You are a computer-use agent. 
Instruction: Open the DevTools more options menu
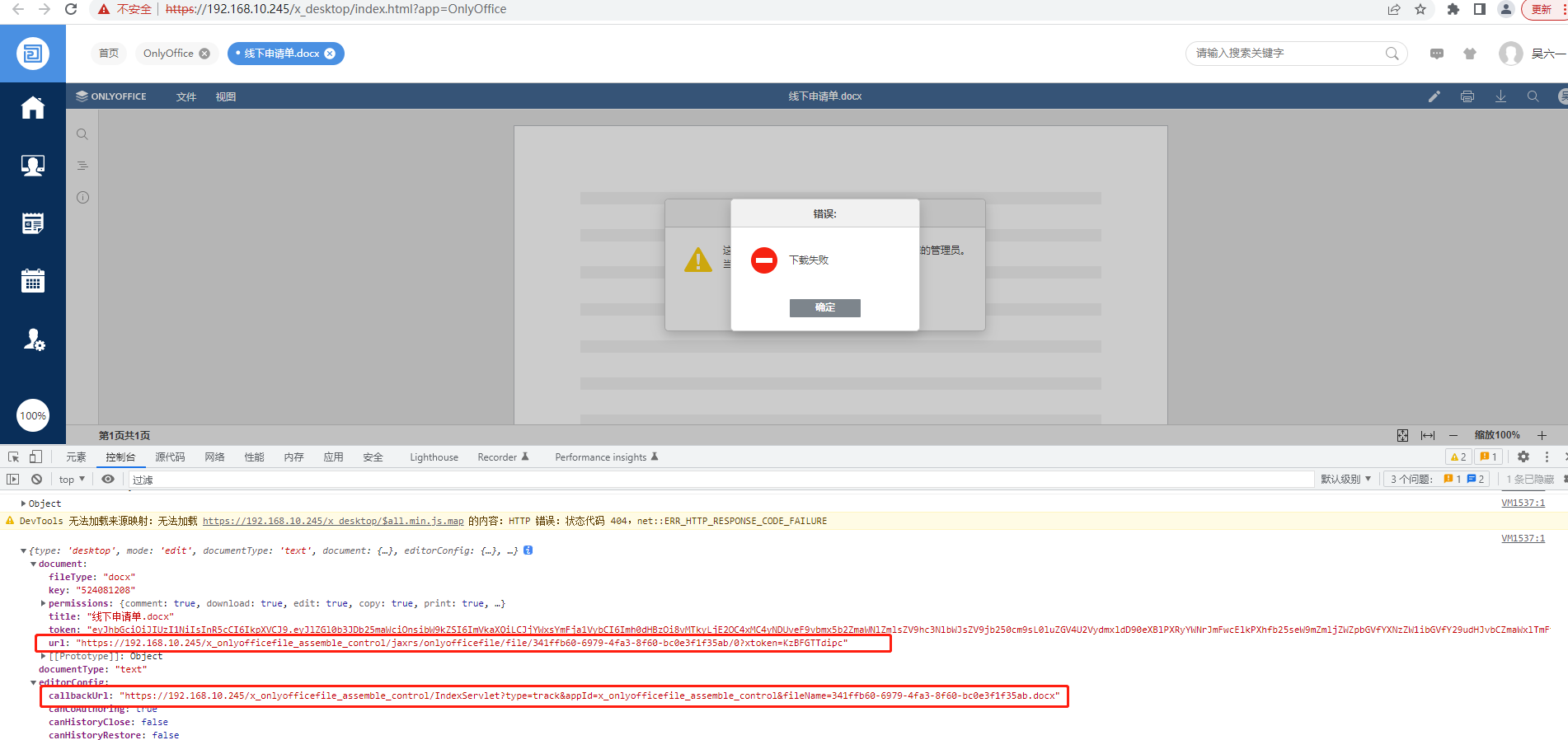(1547, 457)
